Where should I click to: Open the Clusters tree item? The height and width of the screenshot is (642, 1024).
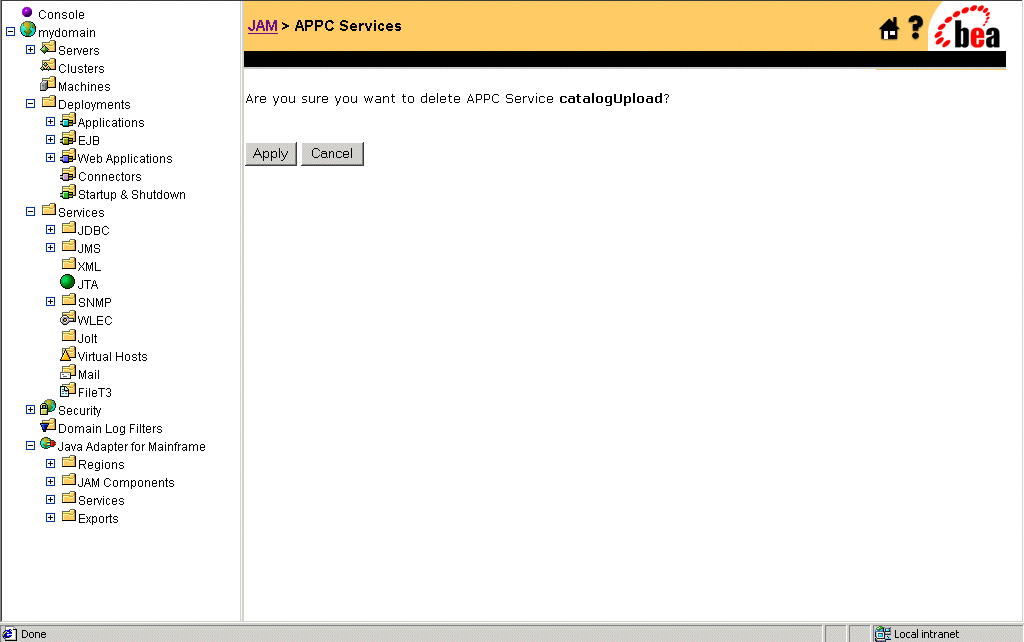click(x=81, y=69)
